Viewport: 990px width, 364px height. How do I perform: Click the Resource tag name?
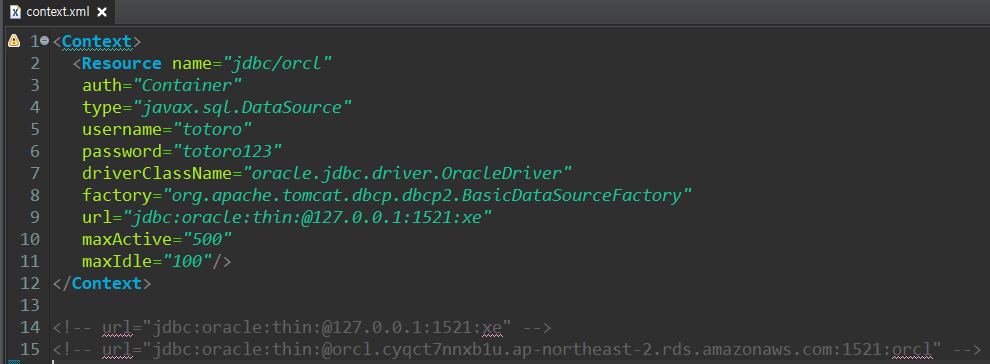click(122, 64)
